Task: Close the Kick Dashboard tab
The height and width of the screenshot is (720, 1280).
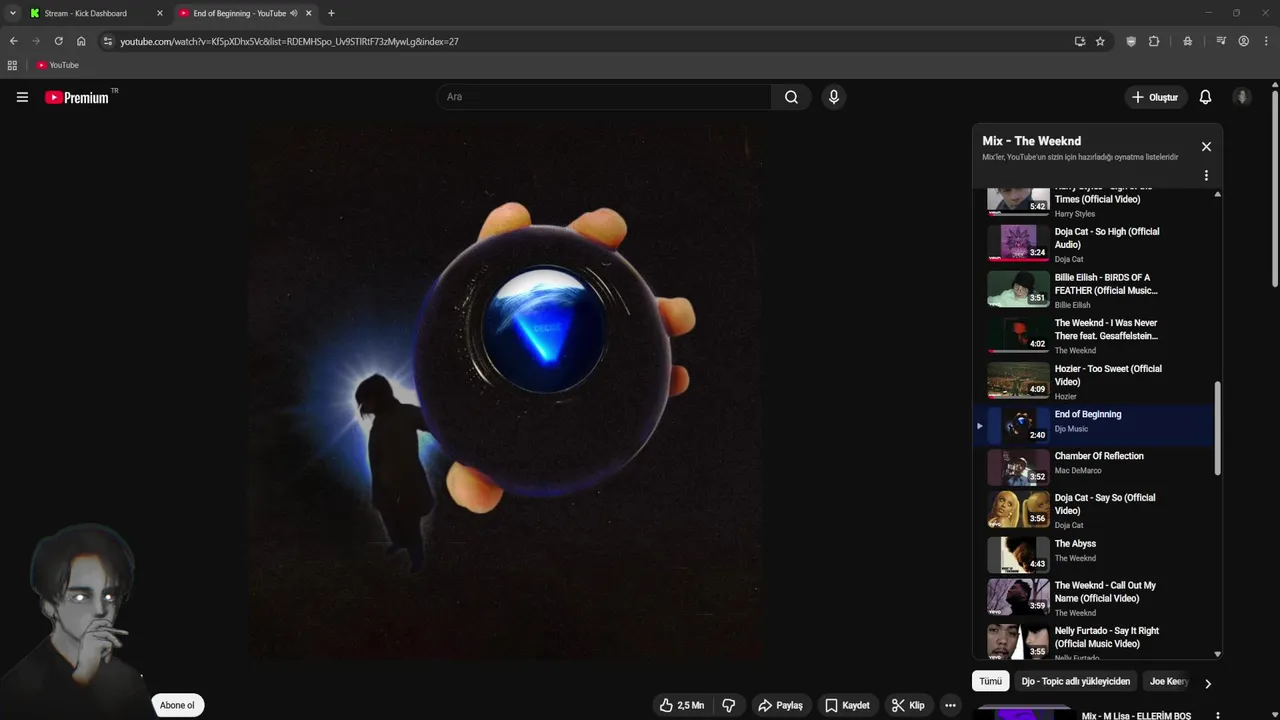Action: coord(159,13)
